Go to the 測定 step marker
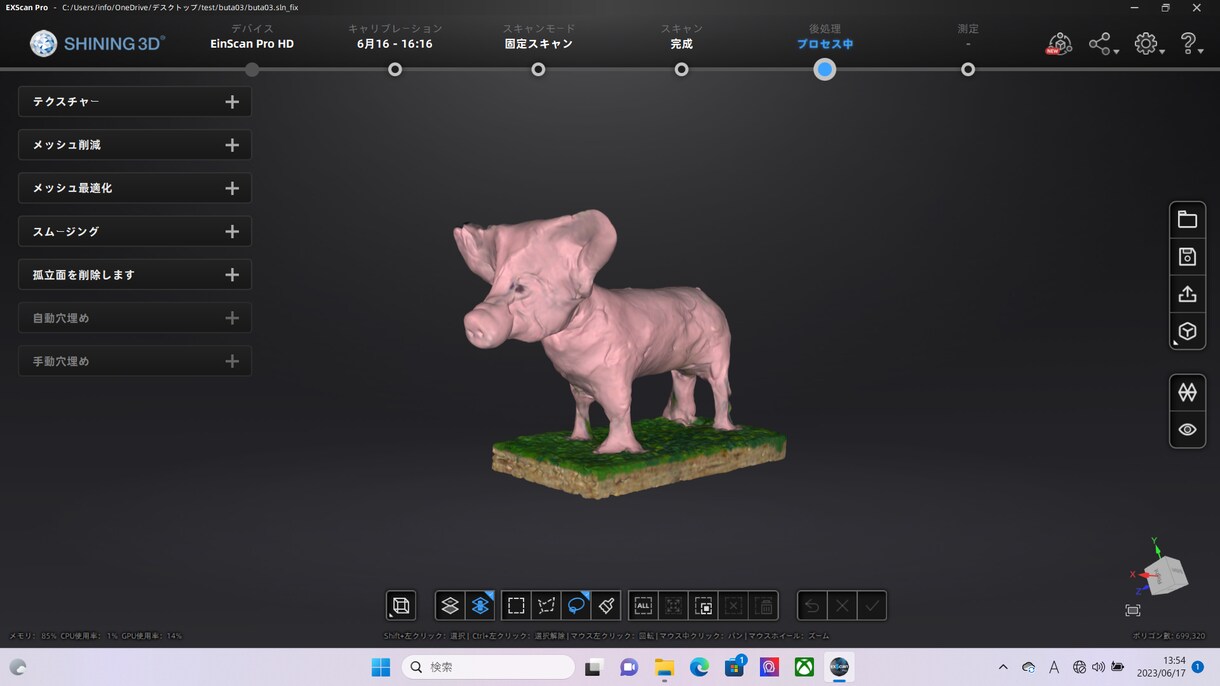The width and height of the screenshot is (1220, 686). click(x=967, y=69)
